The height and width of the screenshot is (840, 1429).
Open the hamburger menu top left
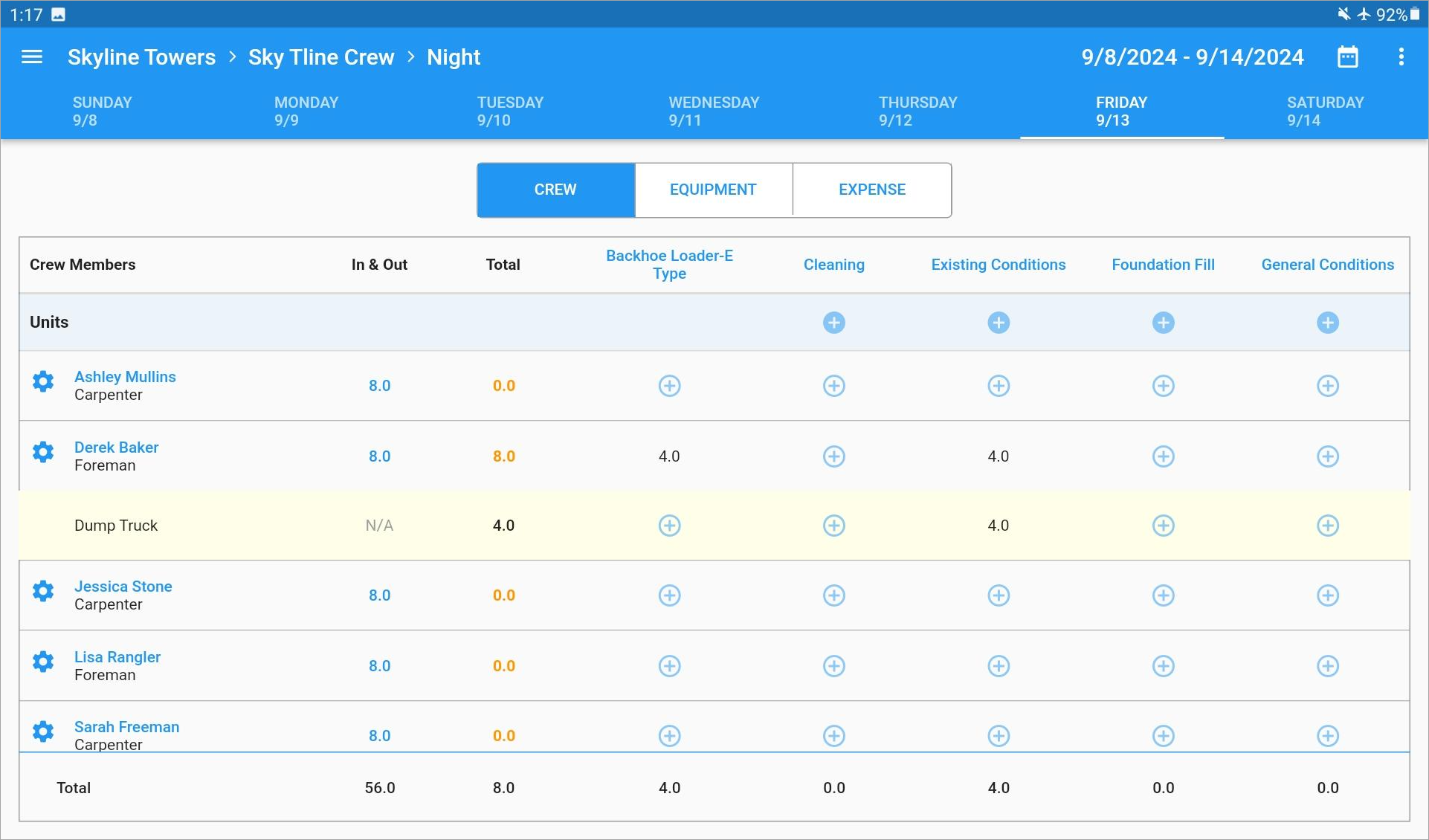point(33,57)
